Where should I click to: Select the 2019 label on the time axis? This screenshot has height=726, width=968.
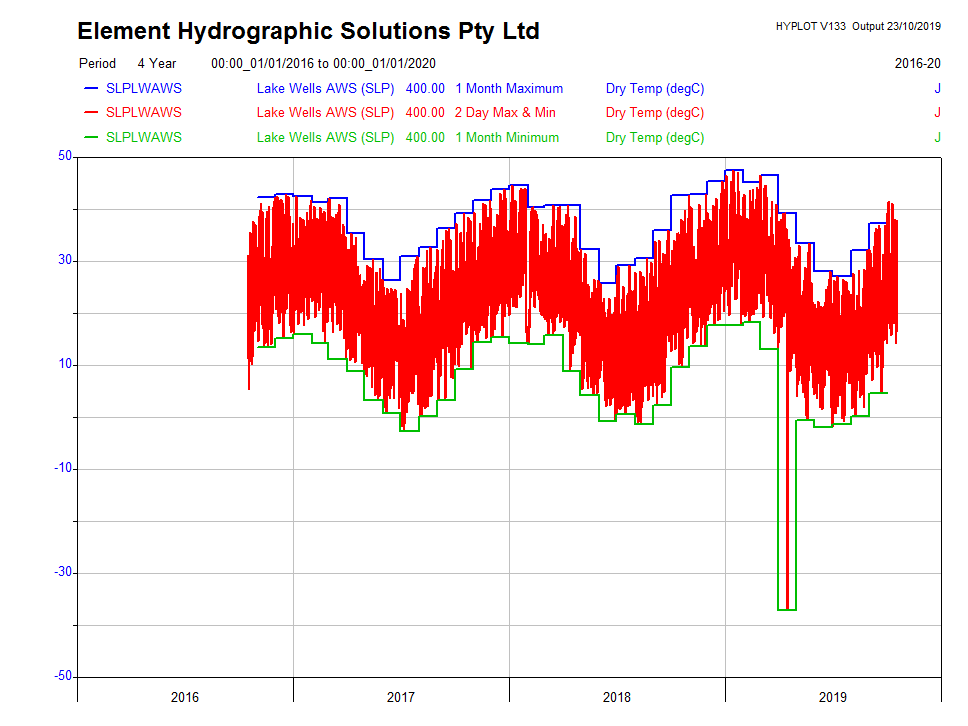pos(833,697)
